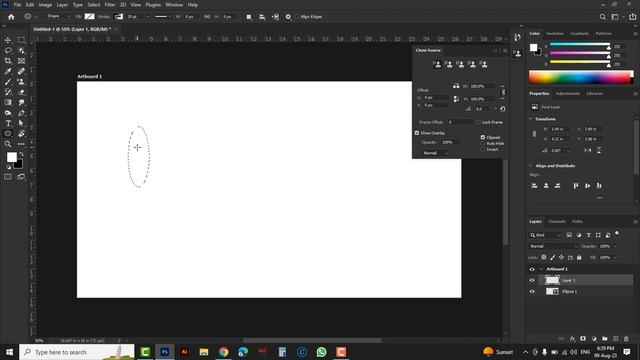Select the Hand tool
Screen dimensions: 640x360
pyautogui.click(x=21, y=133)
